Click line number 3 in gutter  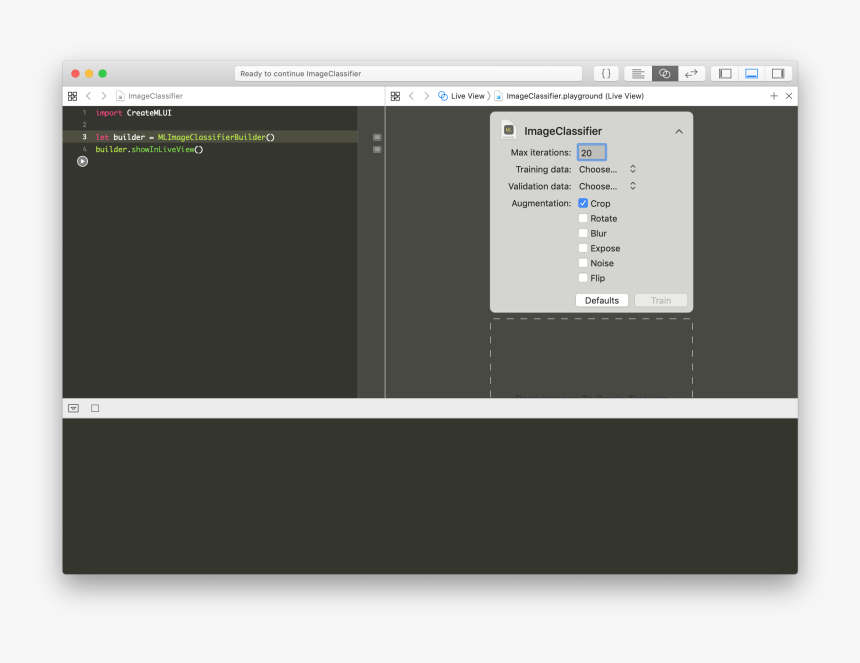tap(84, 137)
